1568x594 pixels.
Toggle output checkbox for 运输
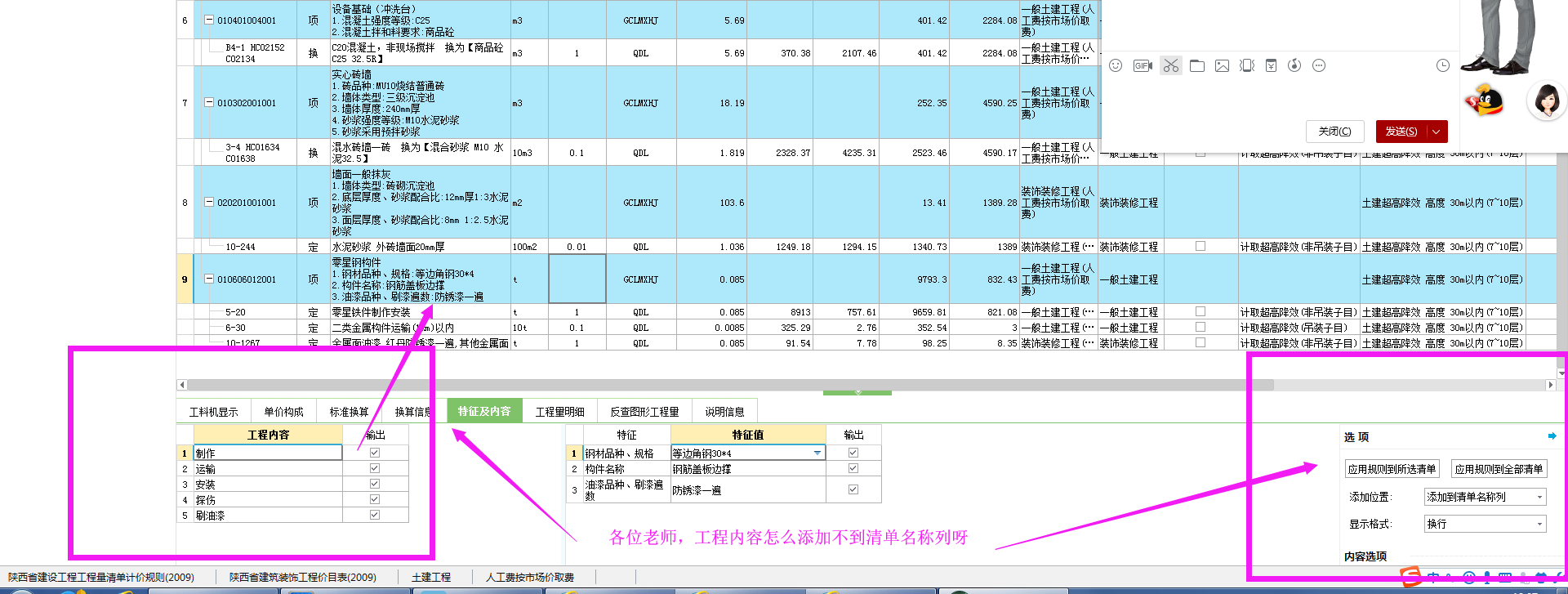coord(375,468)
